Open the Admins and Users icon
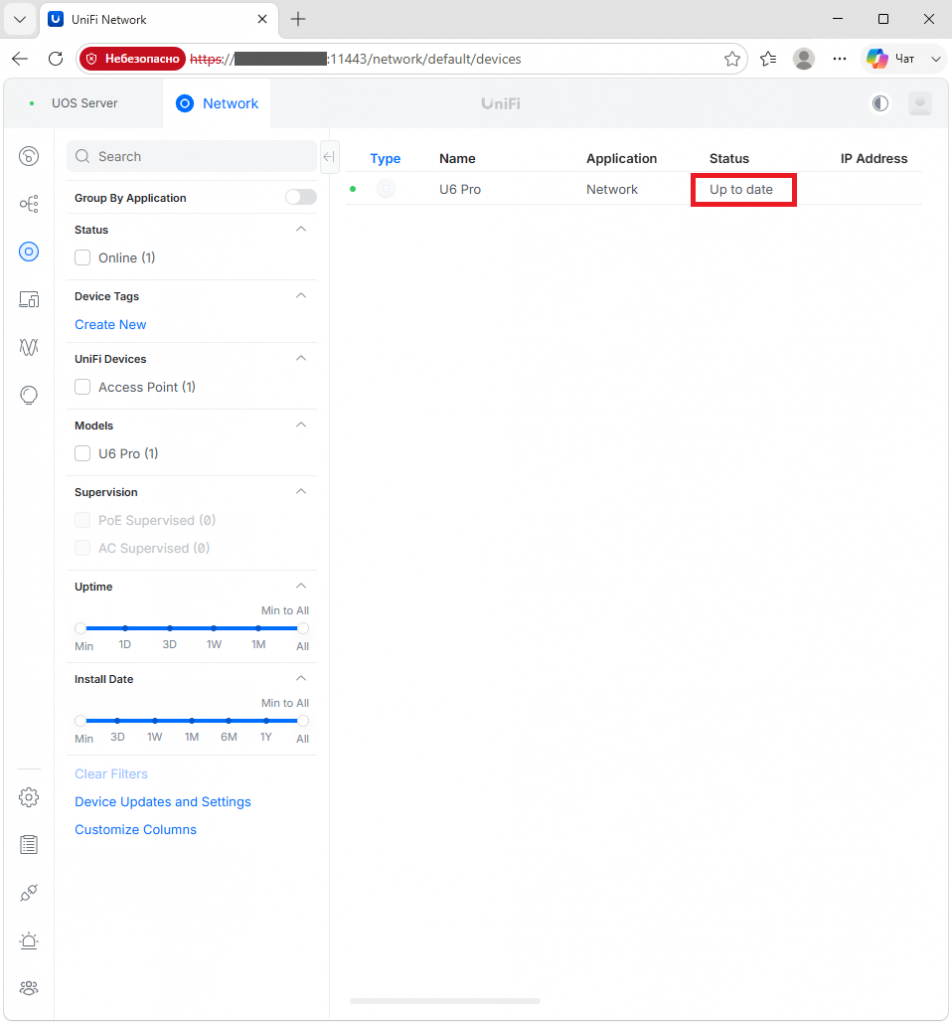Viewport: 952px width, 1024px height. pyautogui.click(x=29, y=988)
